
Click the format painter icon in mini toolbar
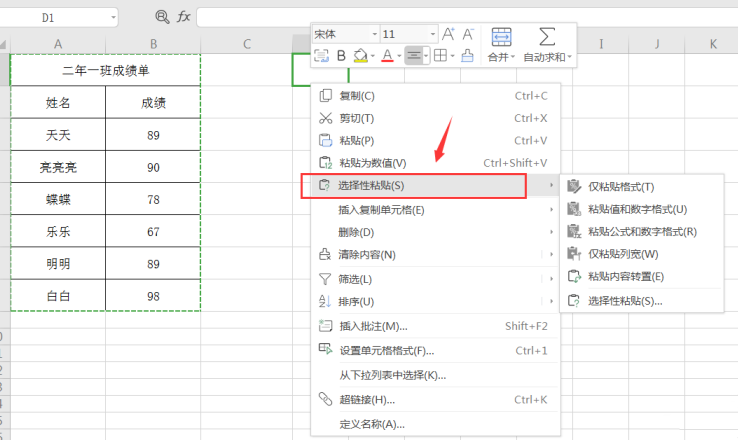[321, 56]
